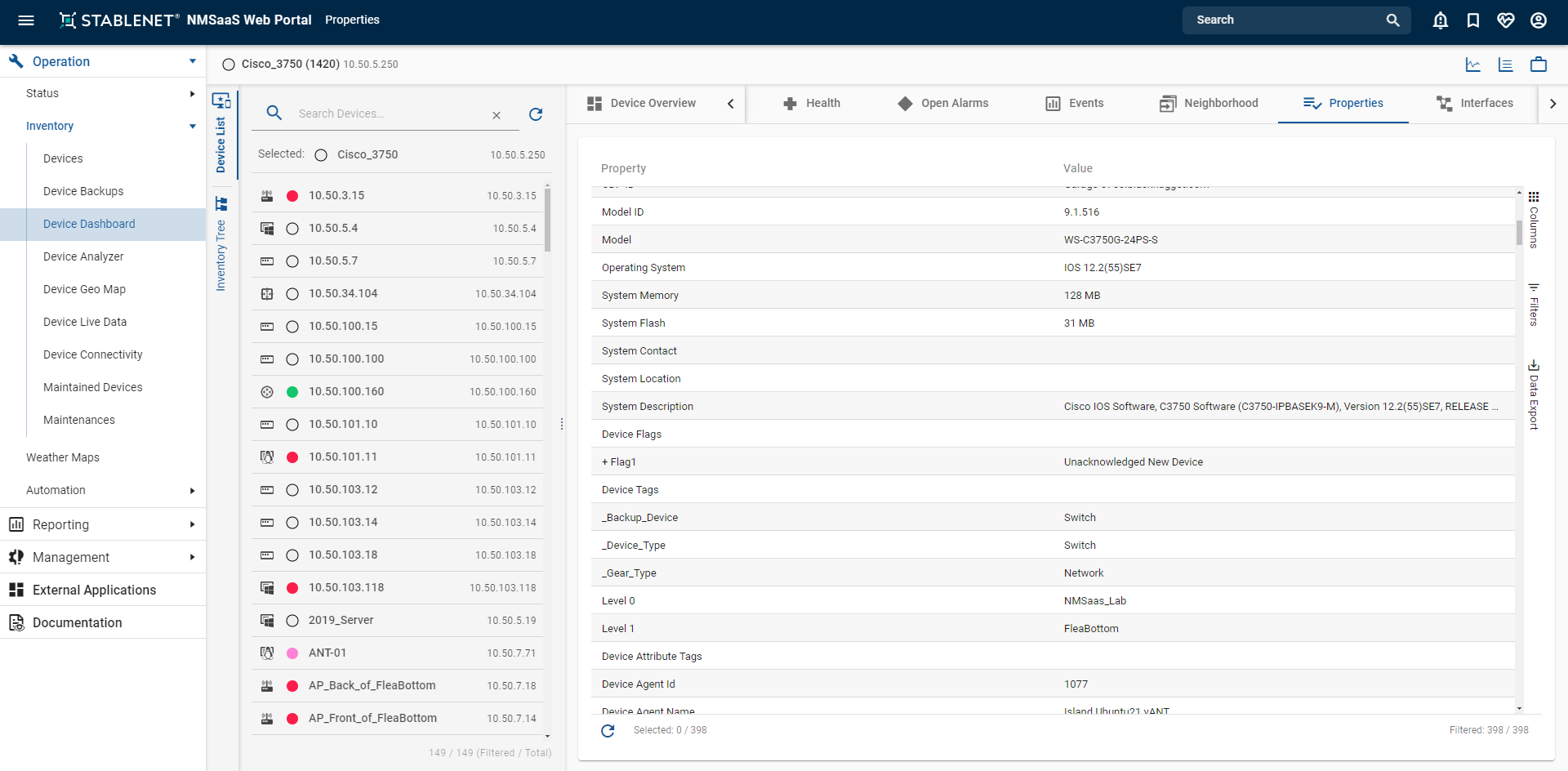The height and width of the screenshot is (771, 1568).
Task: Click device type icon for 10.50.3.15
Action: [267, 196]
